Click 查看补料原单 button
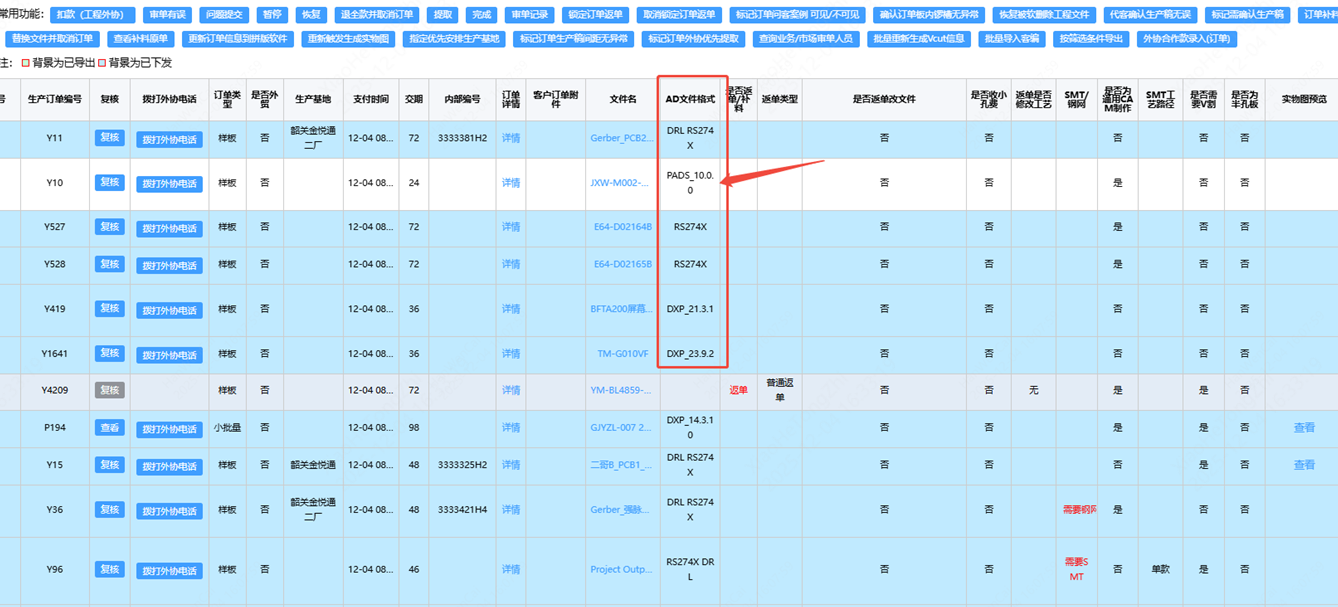 tap(140, 39)
